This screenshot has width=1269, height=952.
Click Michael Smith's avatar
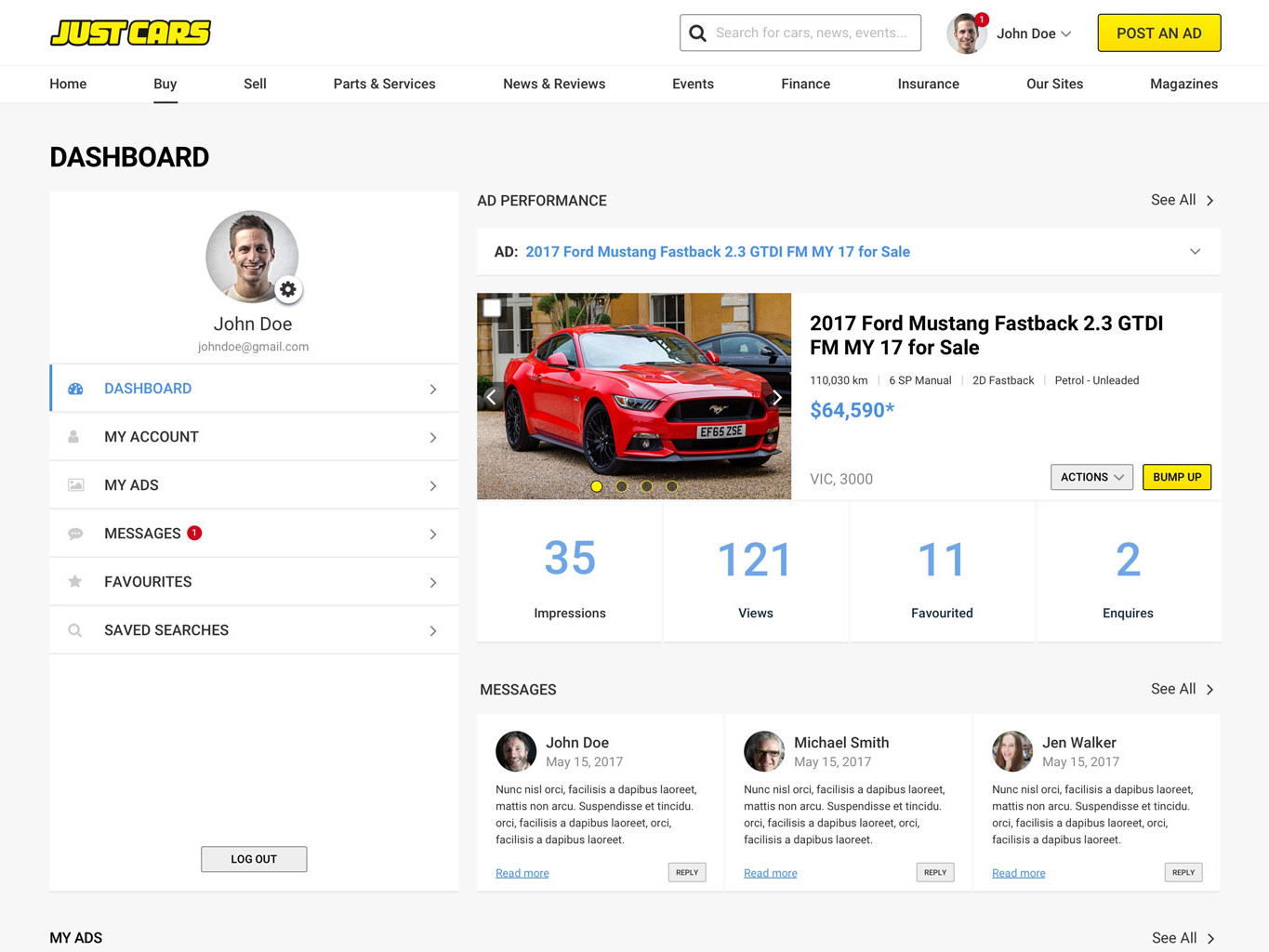[764, 751]
